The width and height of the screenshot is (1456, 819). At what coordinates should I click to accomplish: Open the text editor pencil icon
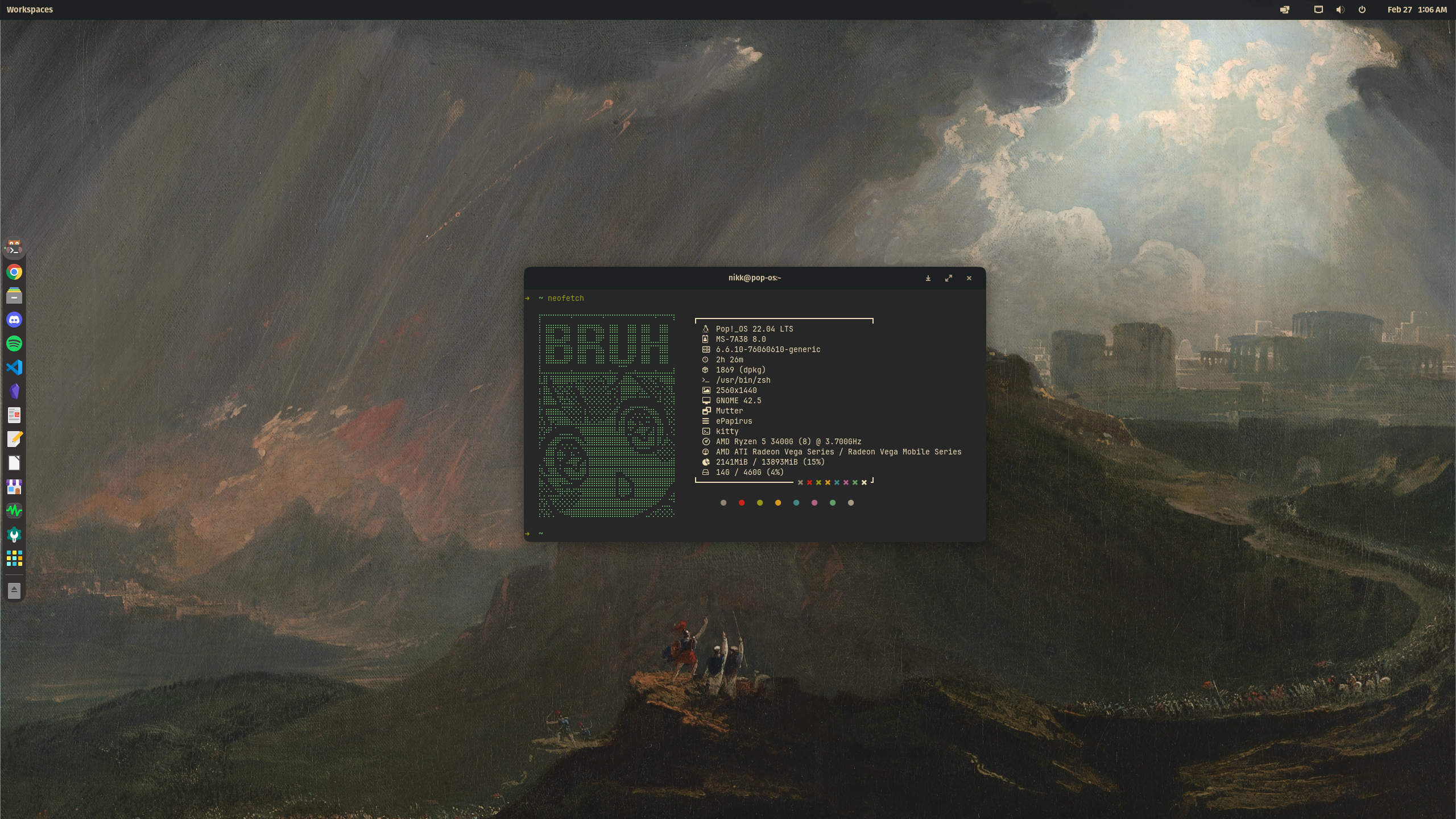coord(14,439)
